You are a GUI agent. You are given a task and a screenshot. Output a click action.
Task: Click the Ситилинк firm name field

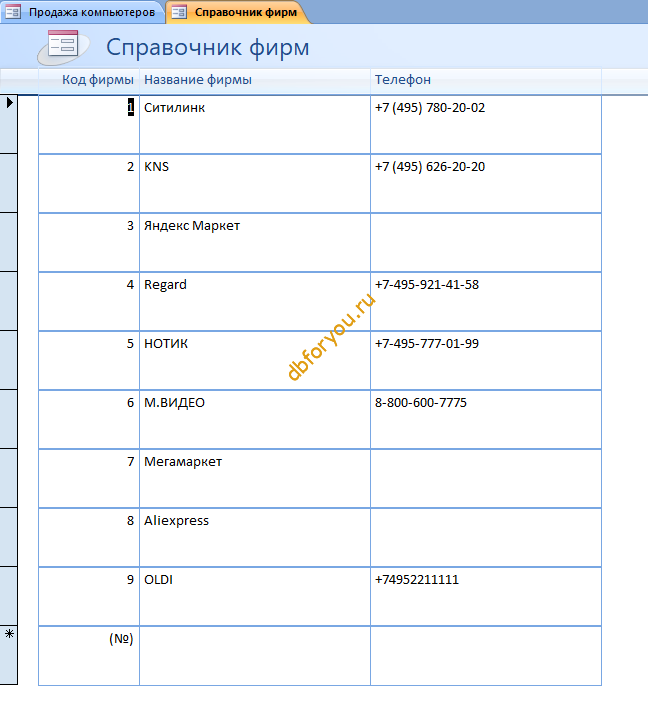coord(255,124)
